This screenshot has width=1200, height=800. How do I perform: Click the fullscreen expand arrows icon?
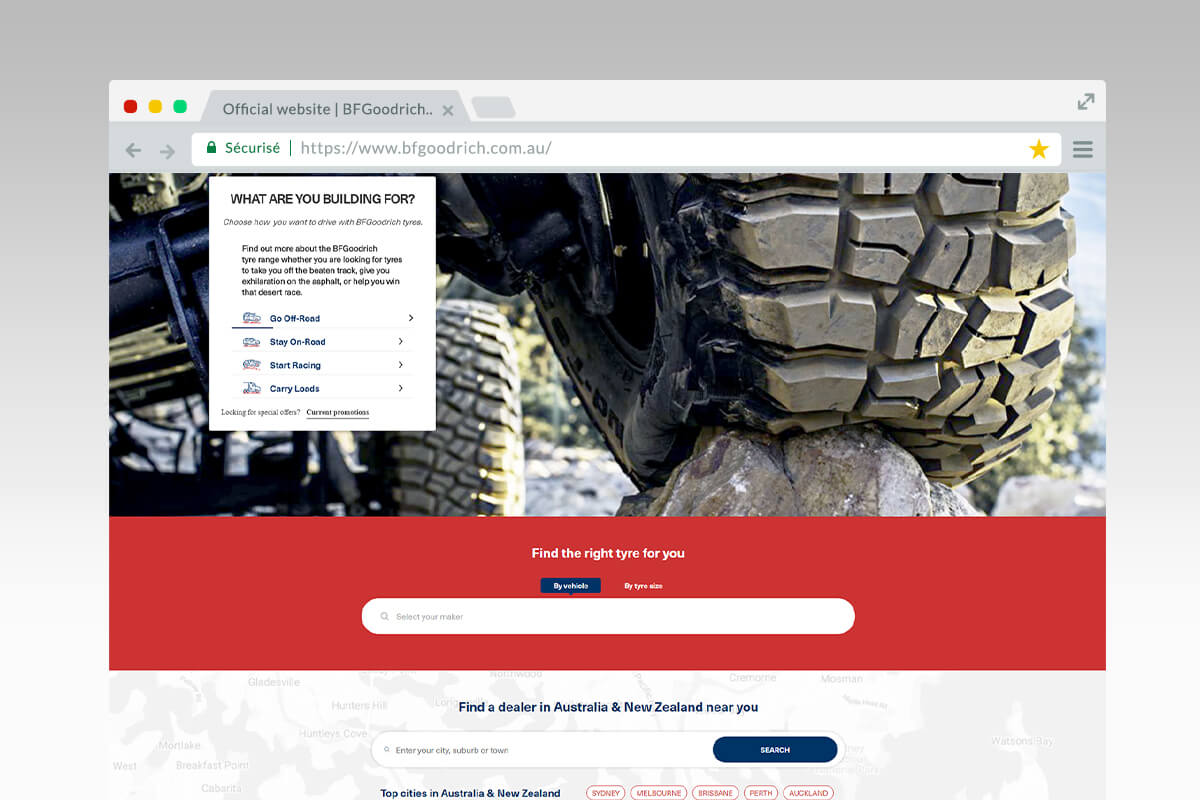pos(1086,101)
